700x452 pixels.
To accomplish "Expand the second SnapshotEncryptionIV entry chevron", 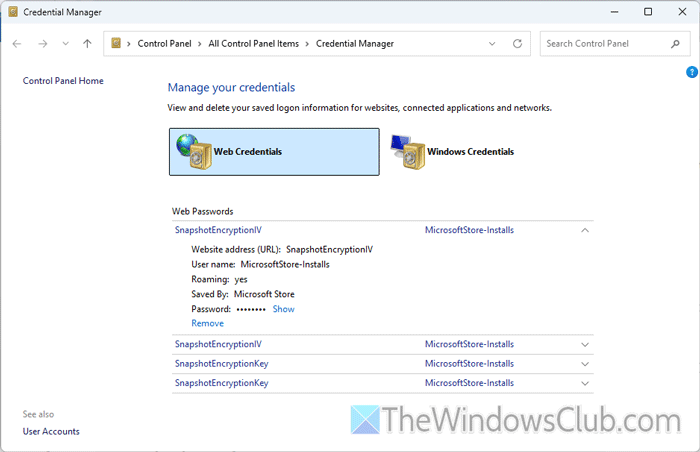I will 585,345.
